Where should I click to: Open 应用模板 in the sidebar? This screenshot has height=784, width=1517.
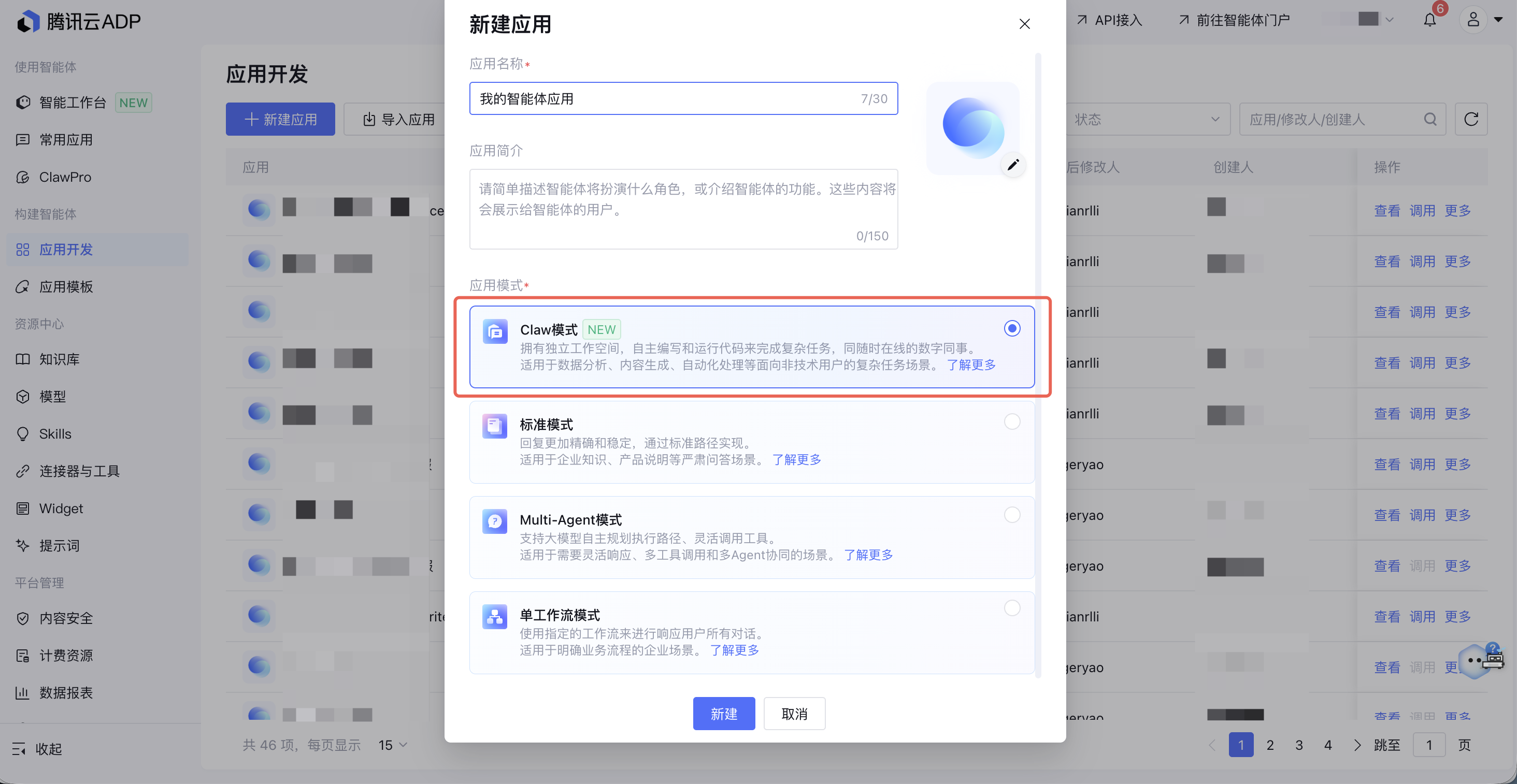[x=66, y=287]
